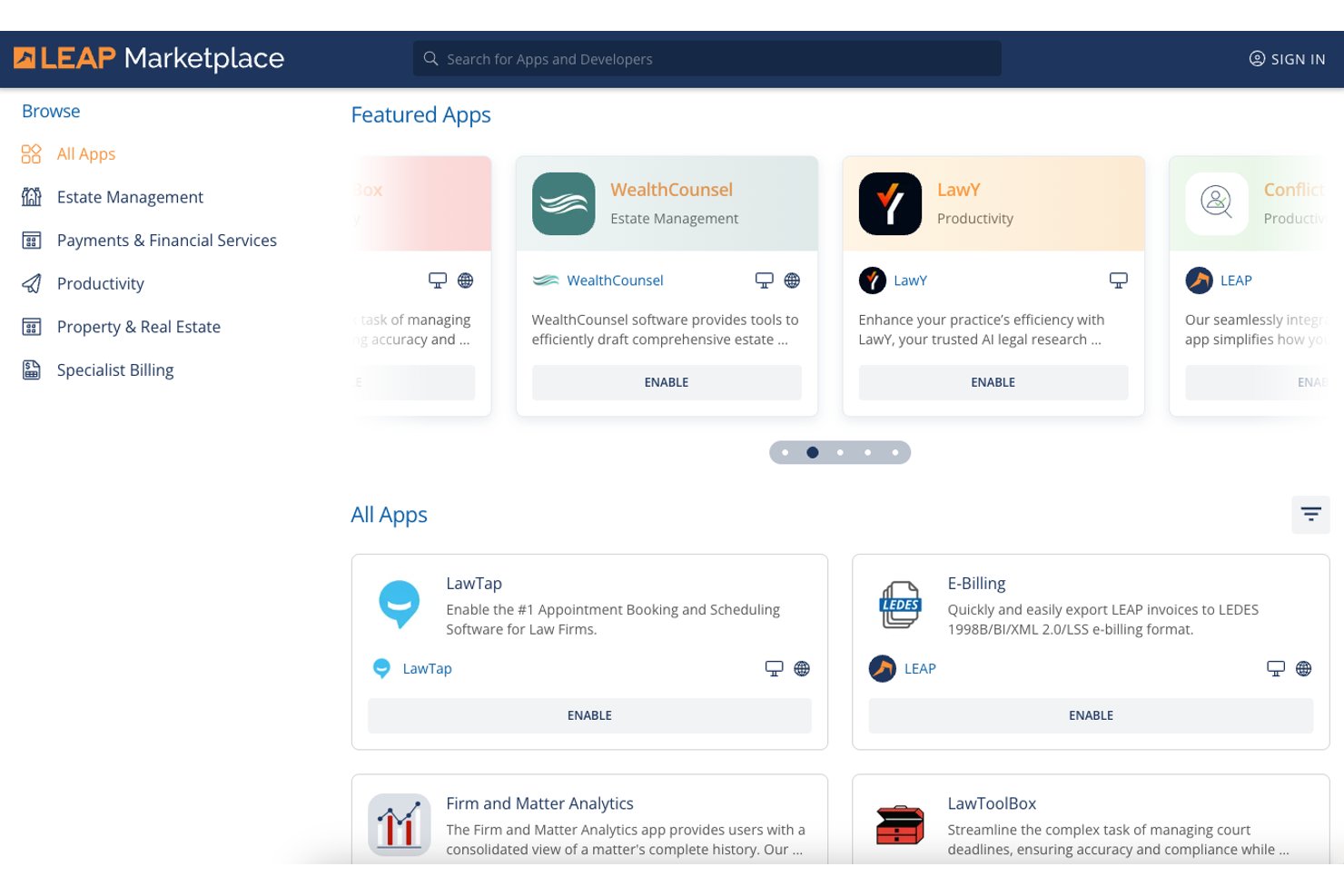Click the Firm and Matter Analytics chart icon
Screen dimensions: 1344x896
point(400,824)
